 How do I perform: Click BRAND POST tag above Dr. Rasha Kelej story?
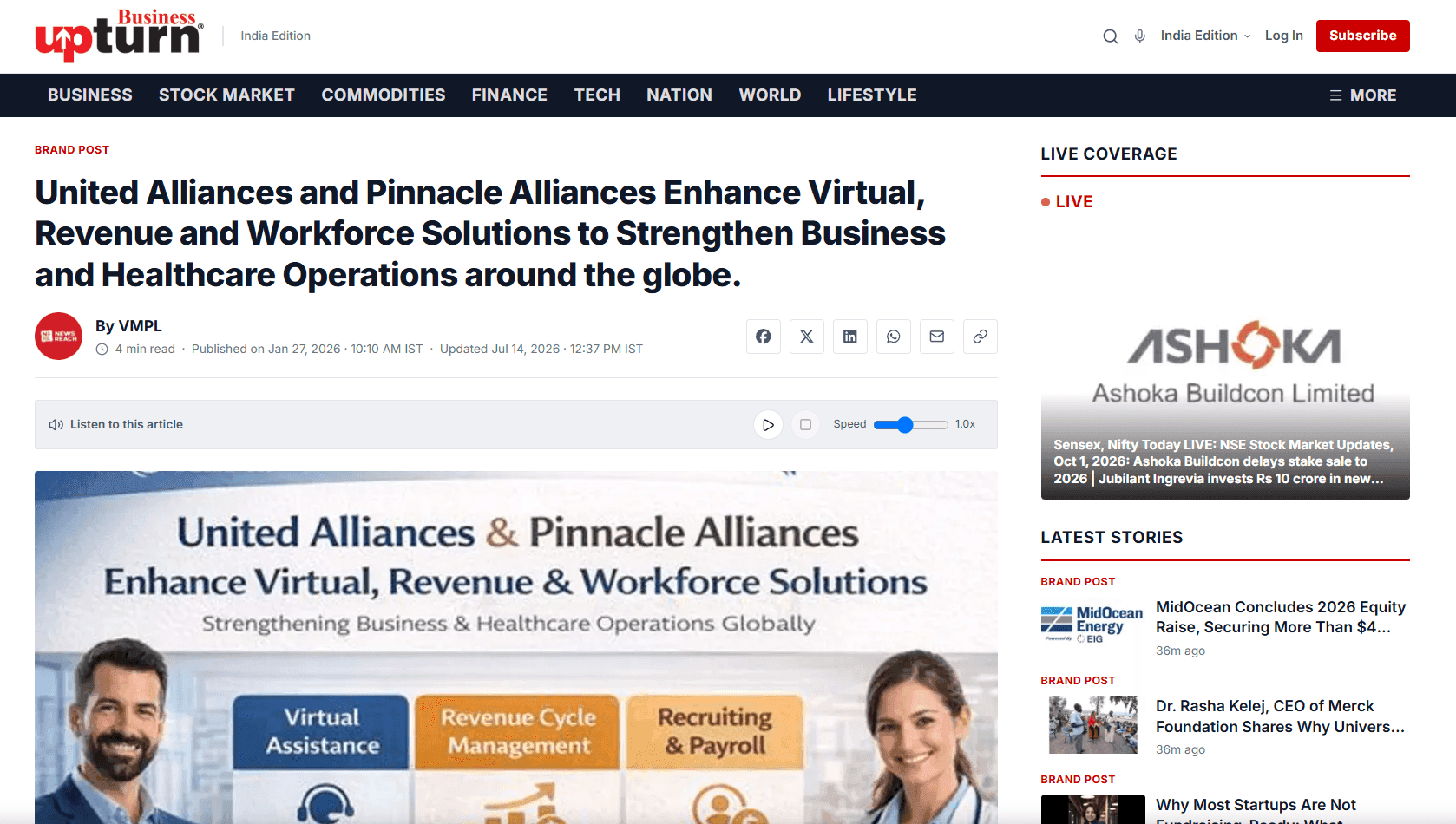(1078, 681)
